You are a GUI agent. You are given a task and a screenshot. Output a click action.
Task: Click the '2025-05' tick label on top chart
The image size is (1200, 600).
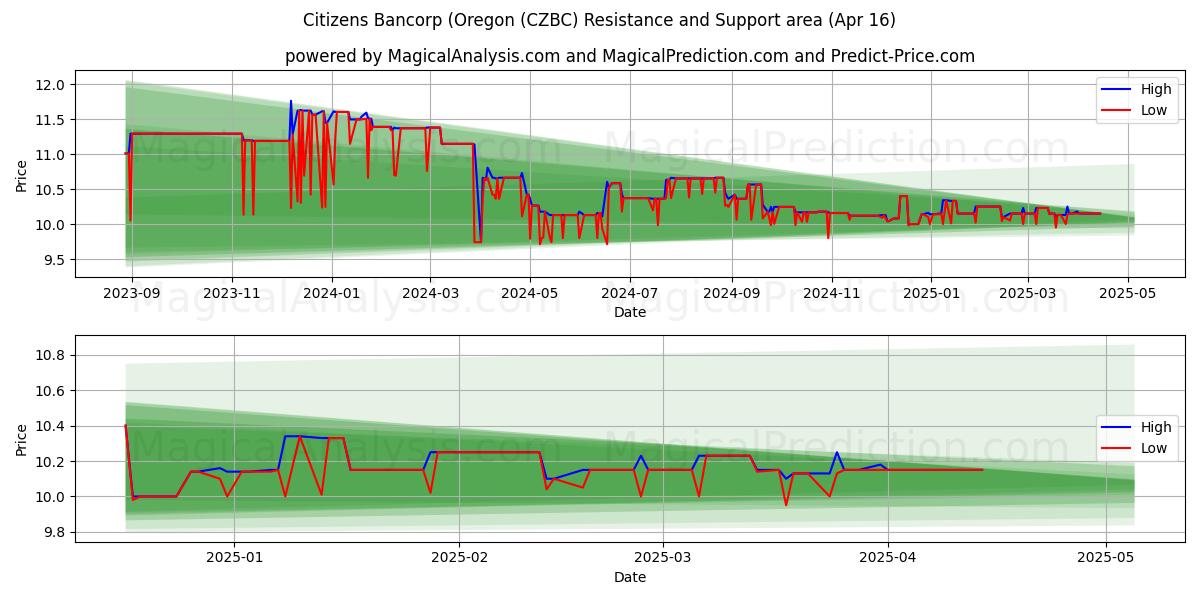1128,293
